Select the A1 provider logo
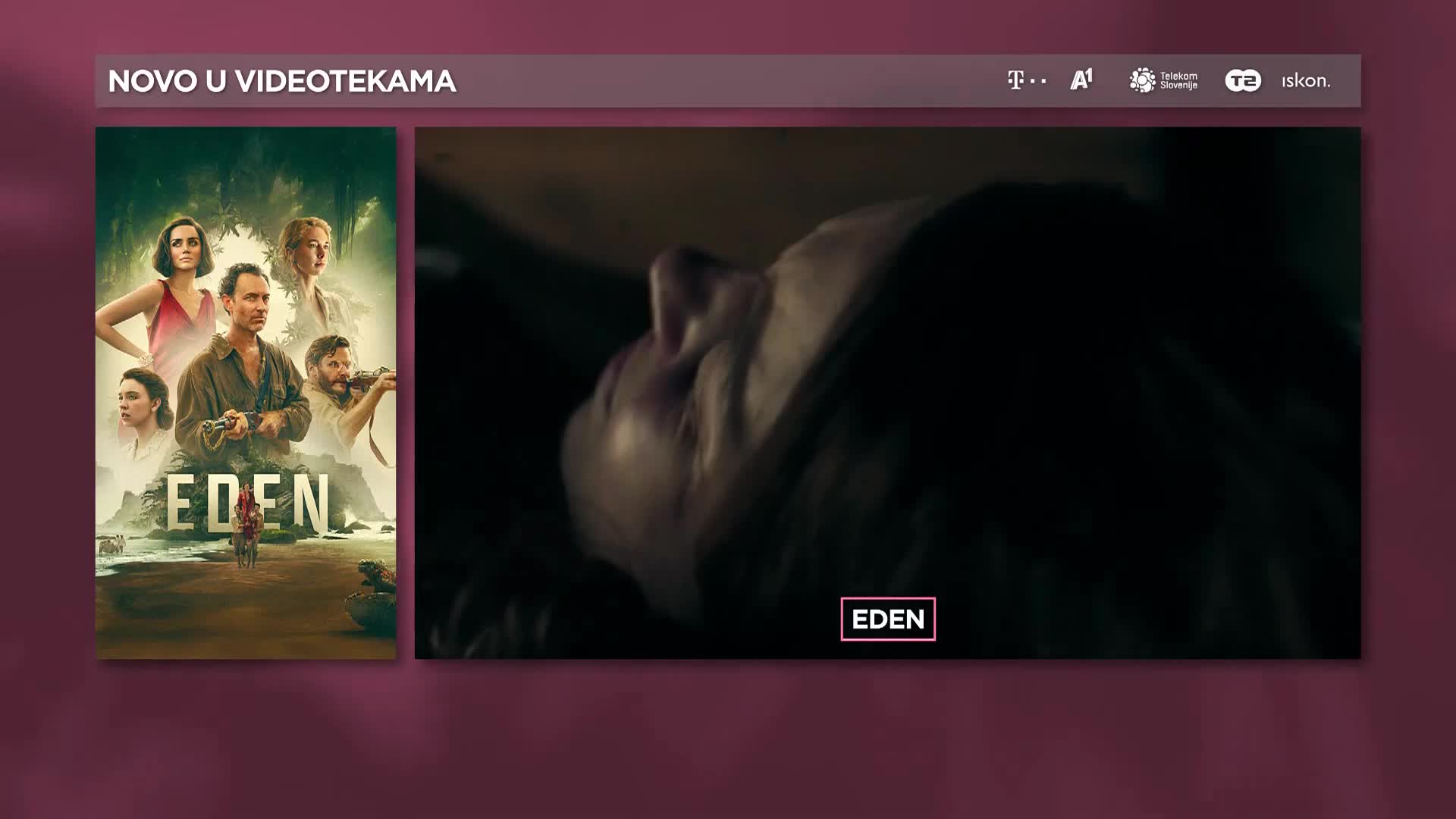The width and height of the screenshot is (1456, 819). point(1081,80)
